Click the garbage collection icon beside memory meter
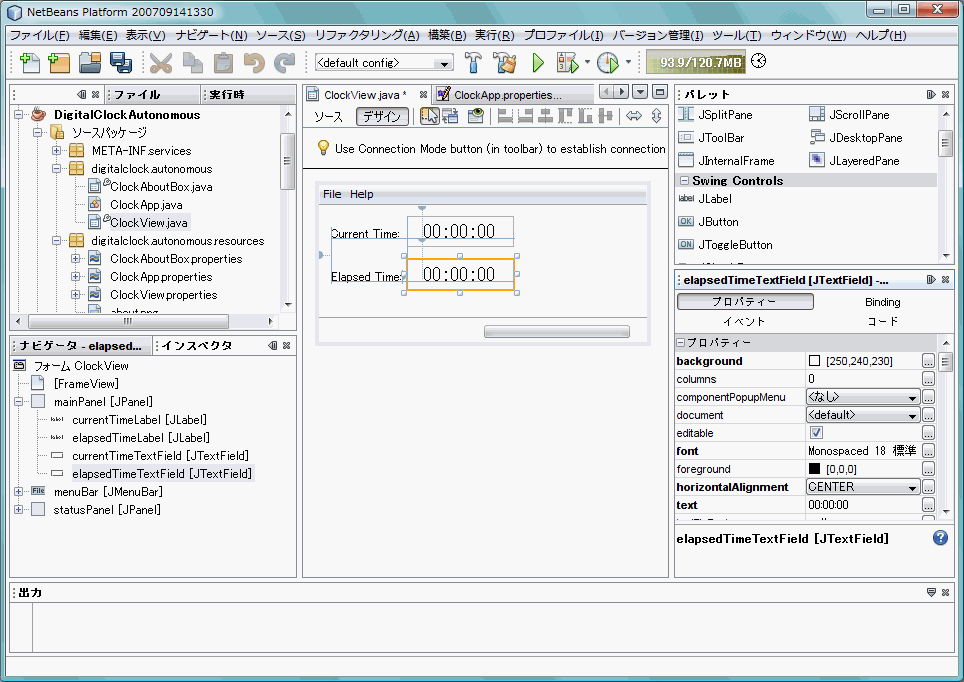The width and height of the screenshot is (964, 682). 759,61
